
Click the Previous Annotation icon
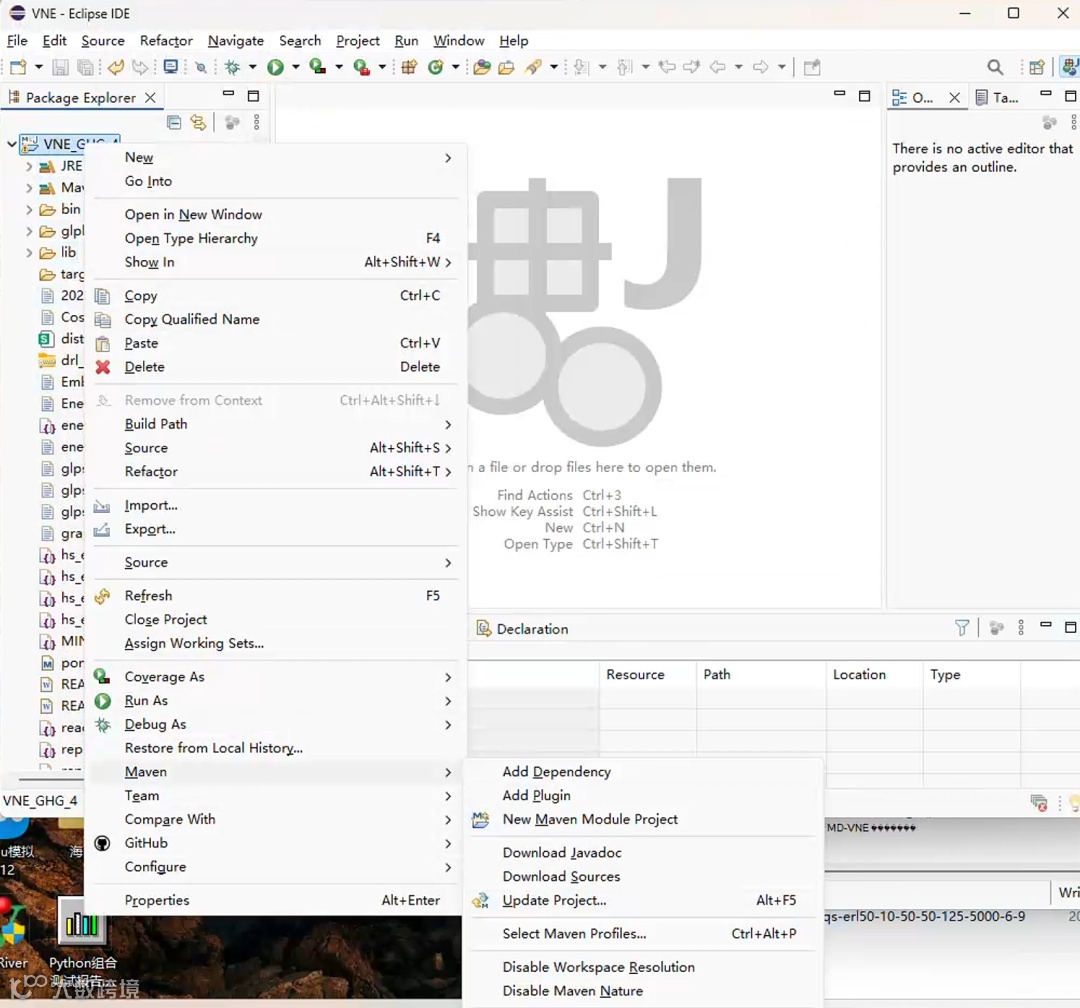click(625, 67)
